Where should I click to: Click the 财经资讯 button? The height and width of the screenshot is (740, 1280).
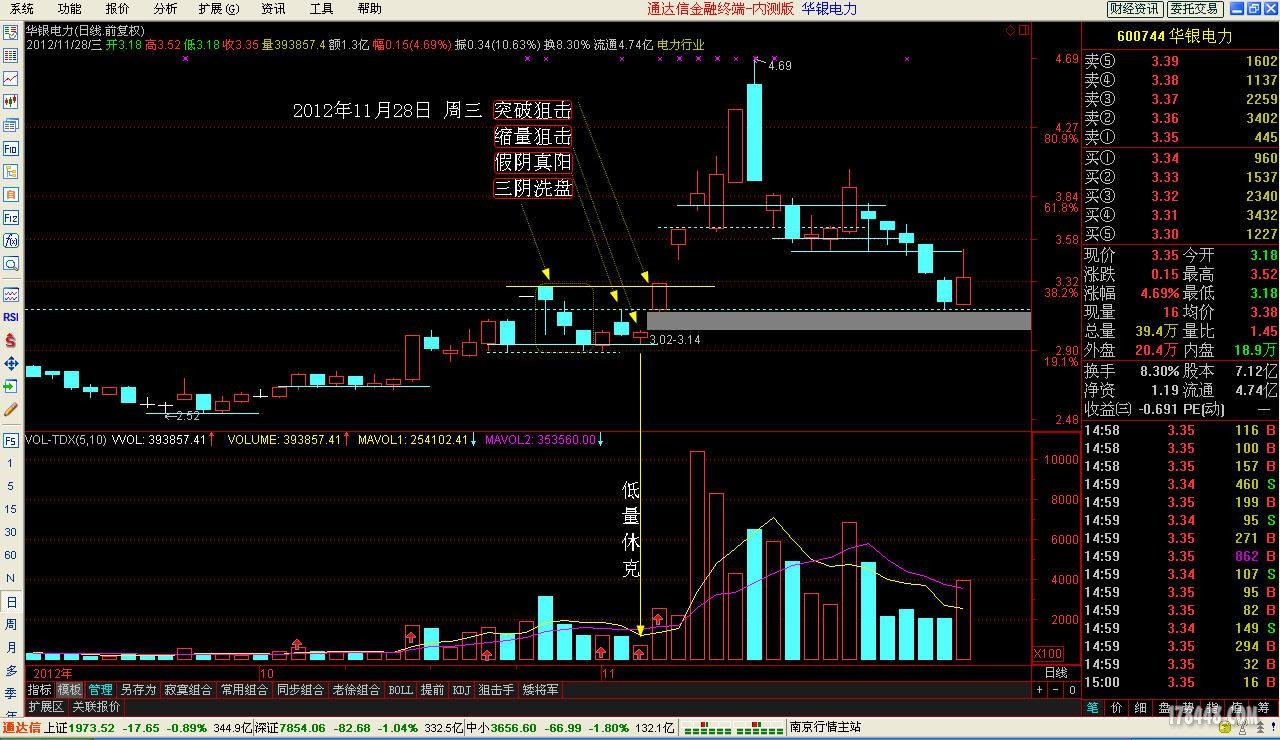1135,9
